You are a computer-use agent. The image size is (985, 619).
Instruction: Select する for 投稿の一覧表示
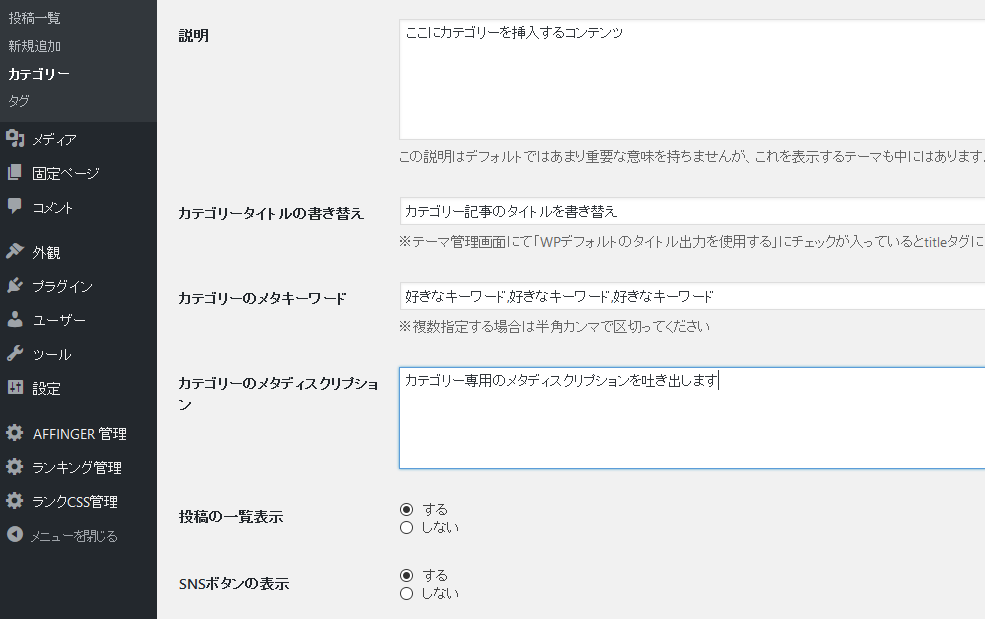[406, 509]
